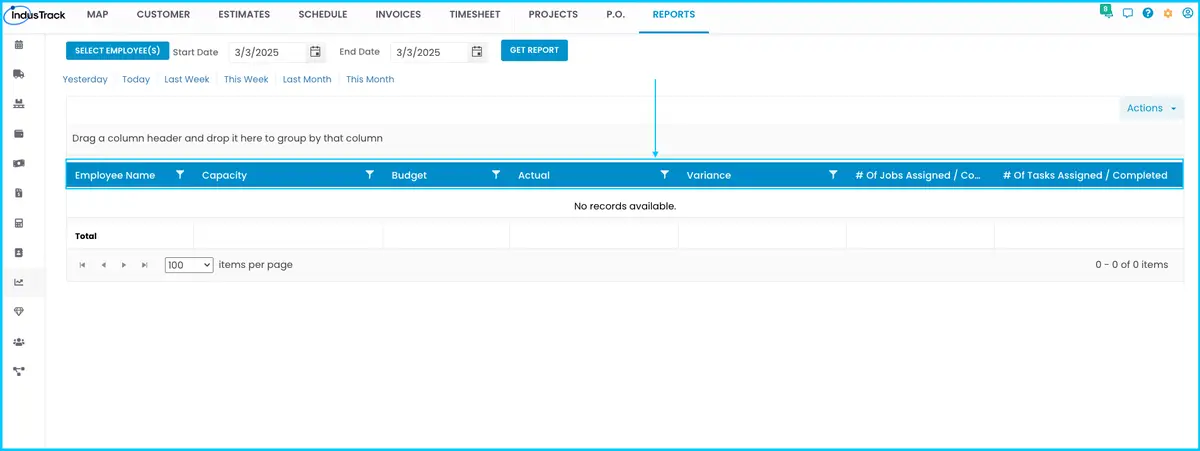The image size is (1200, 451).
Task: Click the contact book icon in the sidebar
Action: pyautogui.click(x=19, y=253)
